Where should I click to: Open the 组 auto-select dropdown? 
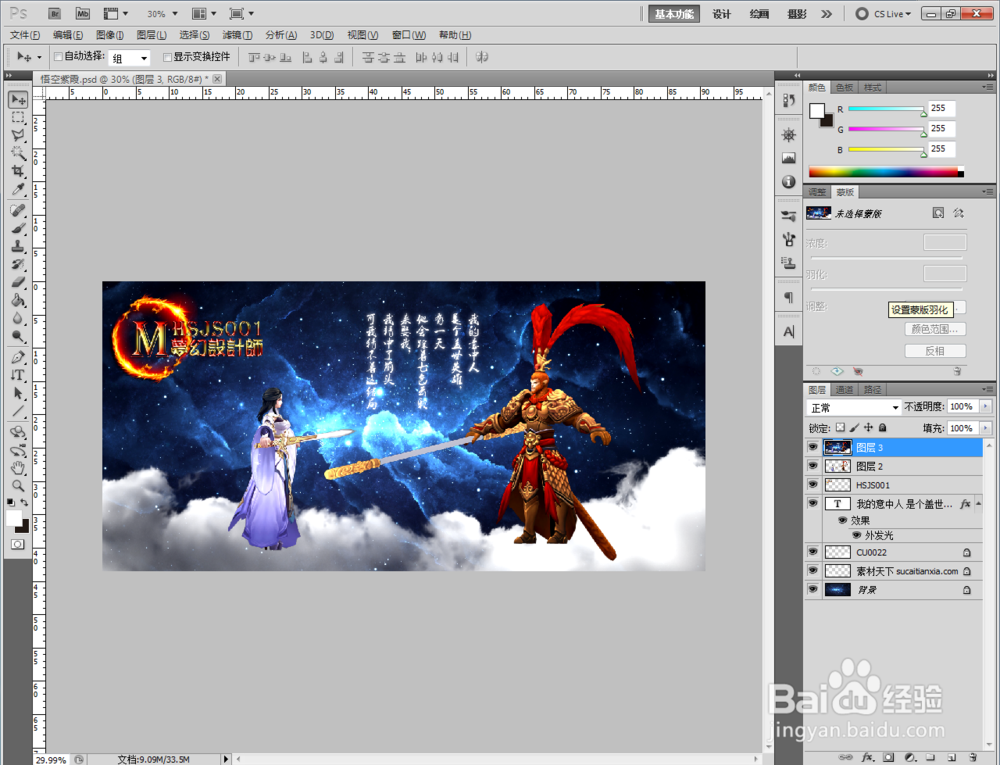point(129,58)
